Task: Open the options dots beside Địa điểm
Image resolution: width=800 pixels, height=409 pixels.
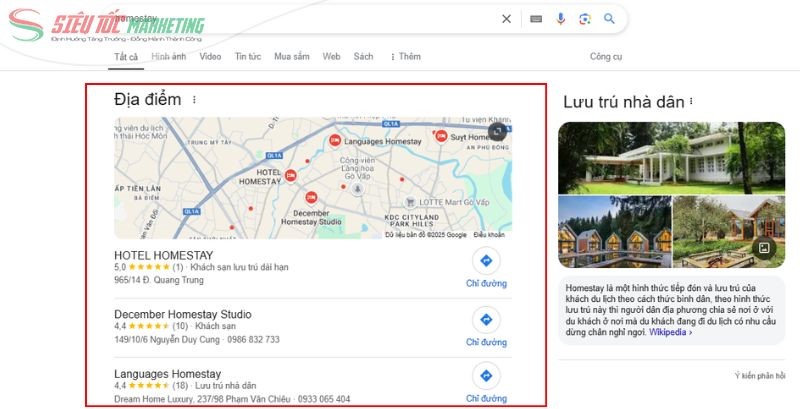Action: click(x=194, y=99)
